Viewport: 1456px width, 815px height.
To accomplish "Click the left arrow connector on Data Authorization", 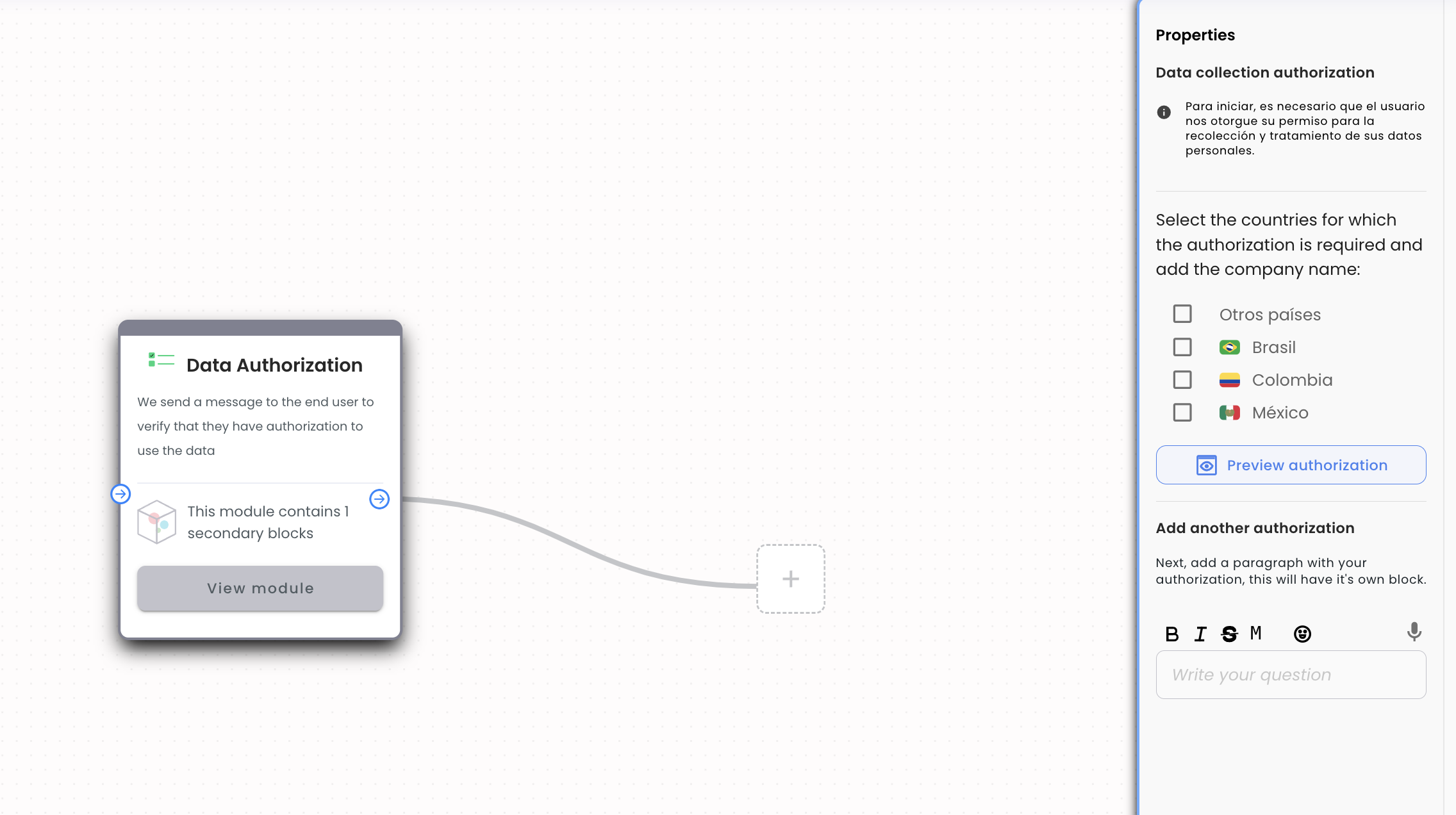I will coord(121,494).
